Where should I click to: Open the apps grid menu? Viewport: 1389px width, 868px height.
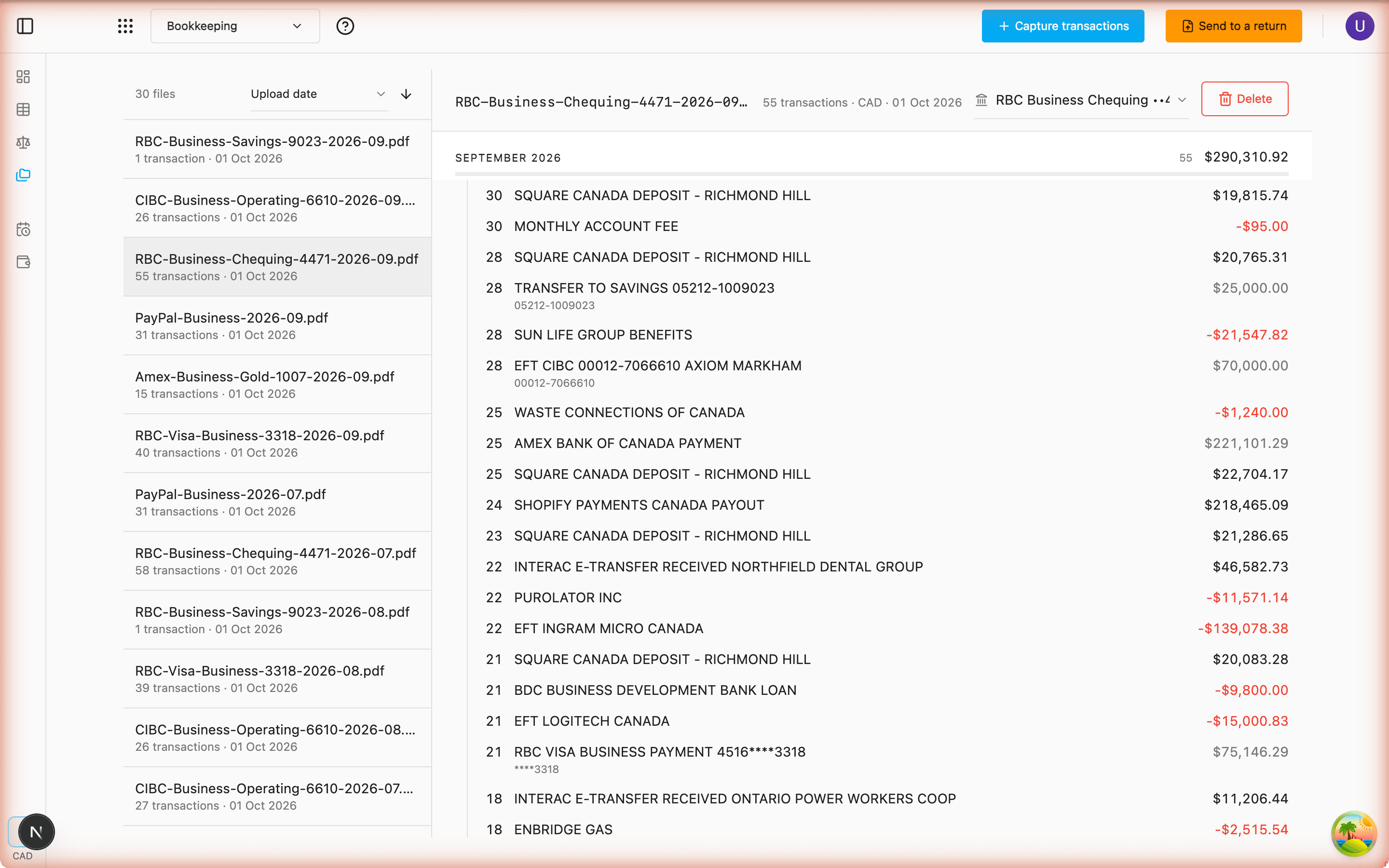[x=125, y=26]
